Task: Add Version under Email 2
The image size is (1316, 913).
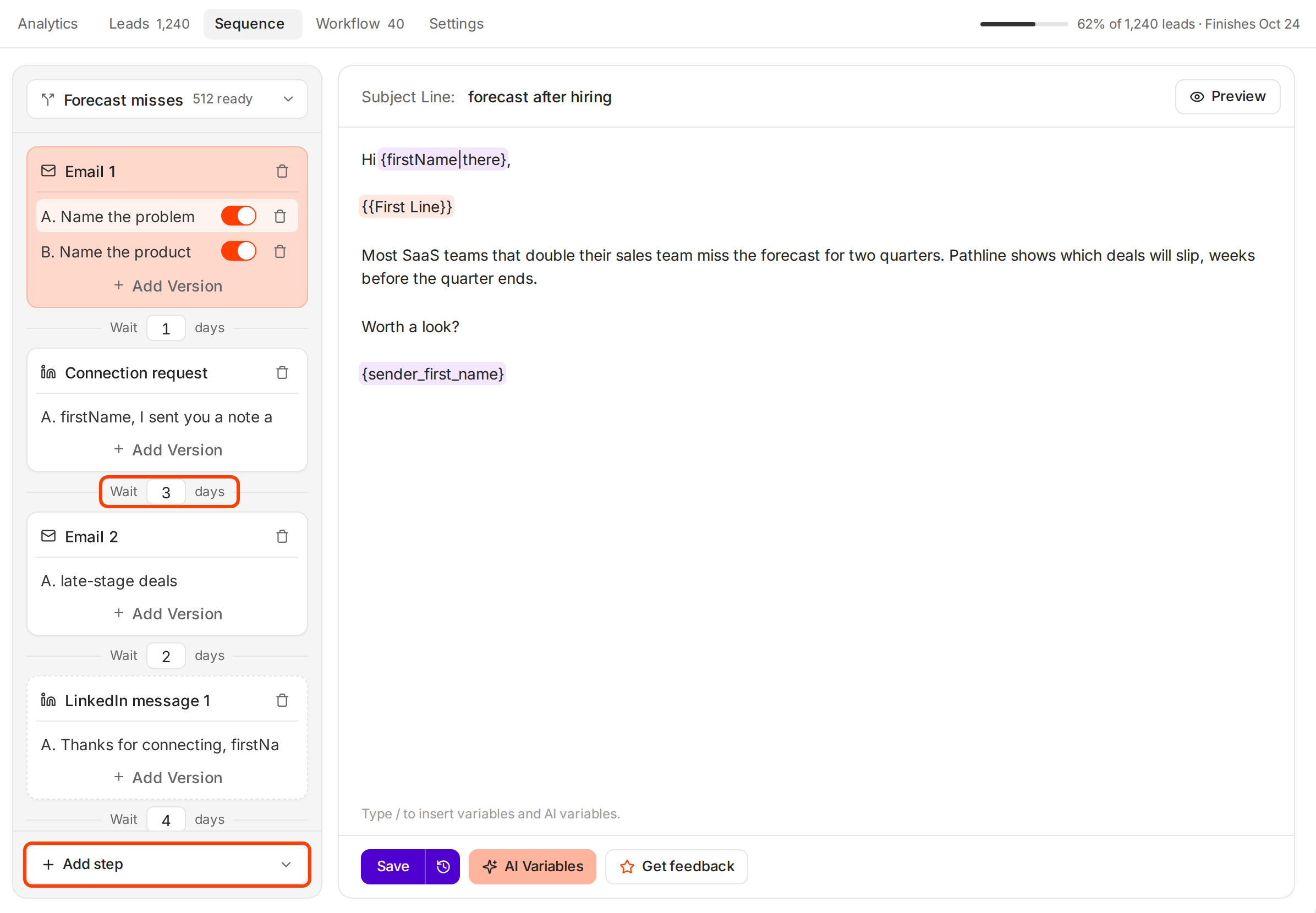Action: coord(168,614)
